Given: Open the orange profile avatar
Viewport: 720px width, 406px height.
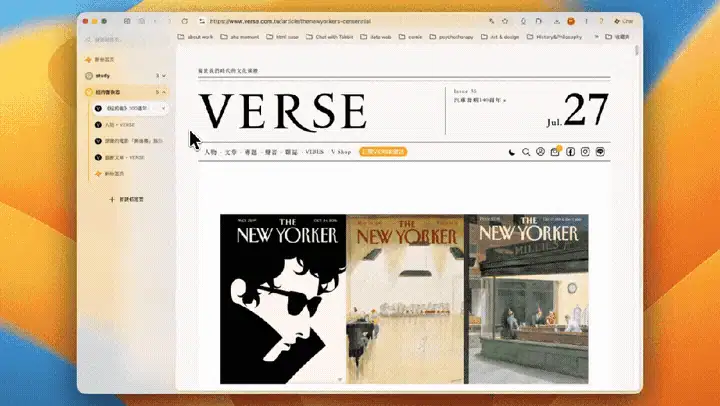Looking at the screenshot, I should 571,21.
